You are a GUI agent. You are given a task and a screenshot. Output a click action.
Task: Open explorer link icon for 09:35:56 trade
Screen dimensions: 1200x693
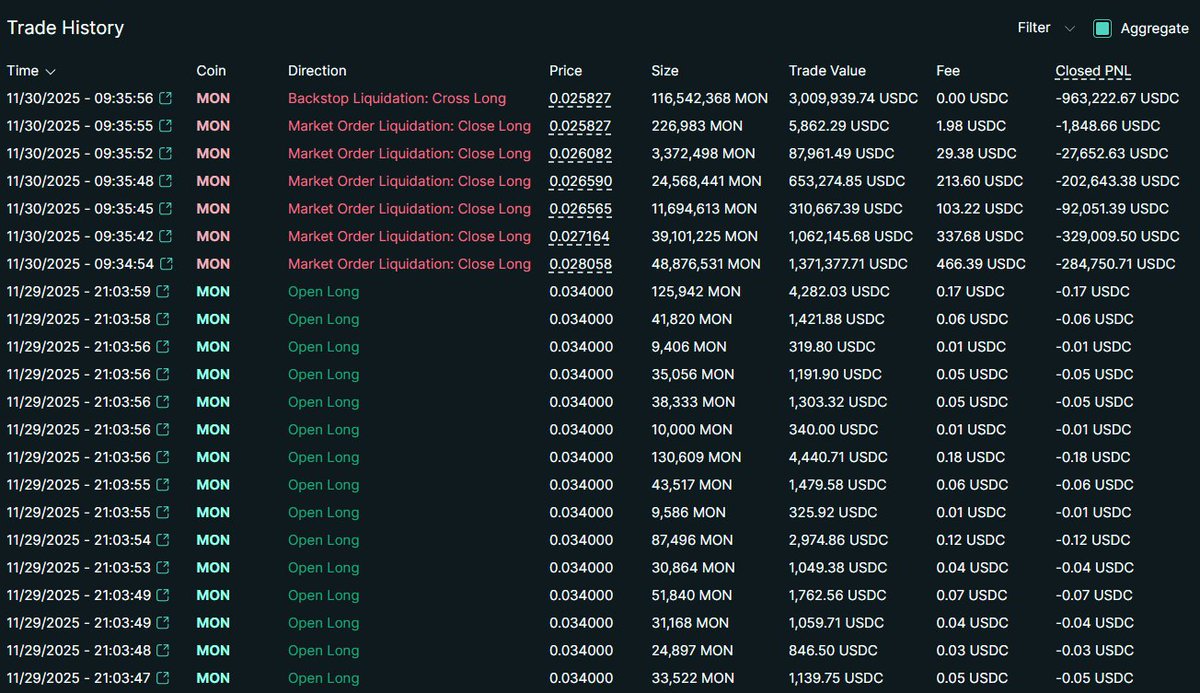[x=166, y=98]
